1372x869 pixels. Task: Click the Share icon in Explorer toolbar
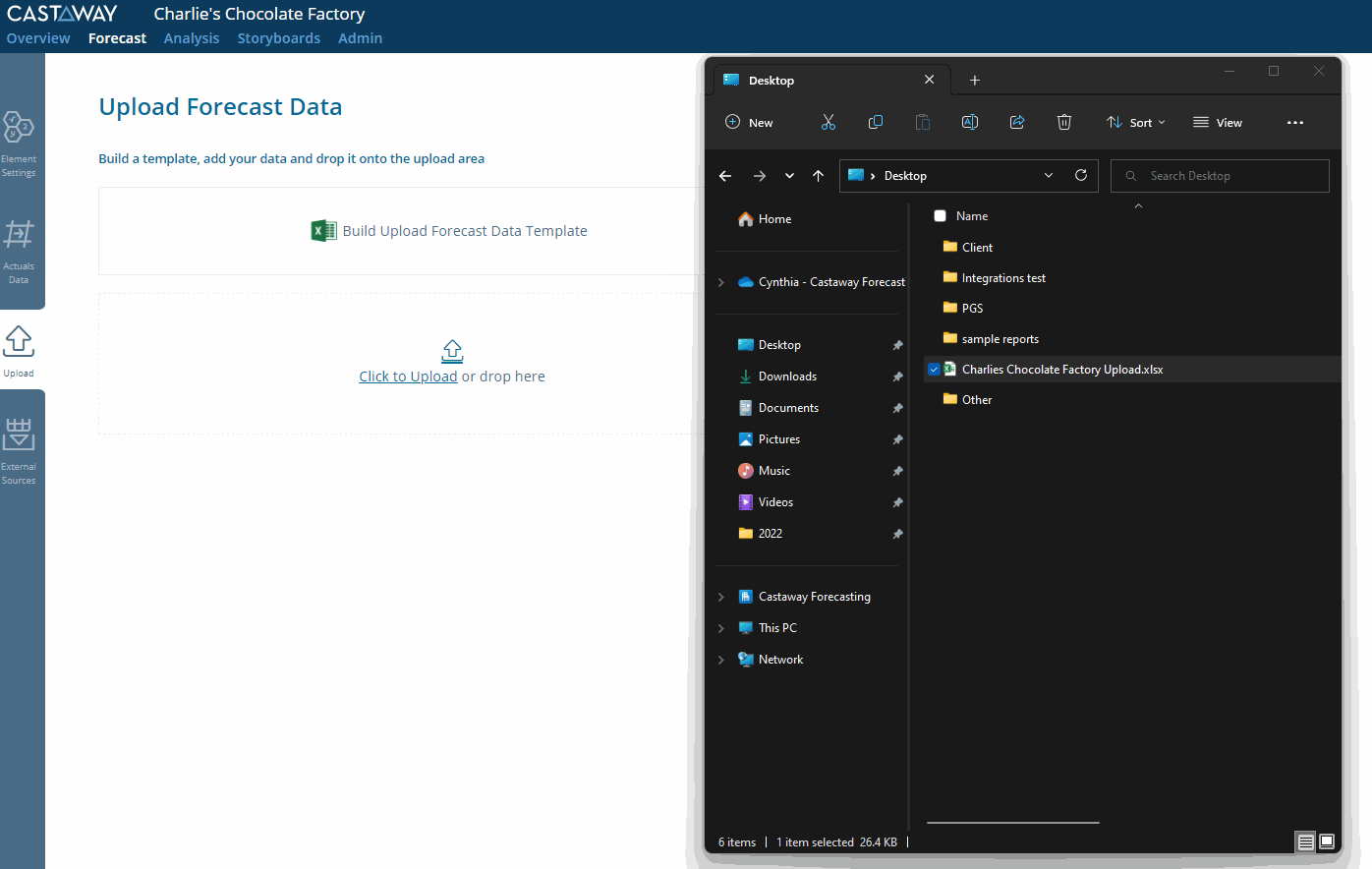[1017, 122]
